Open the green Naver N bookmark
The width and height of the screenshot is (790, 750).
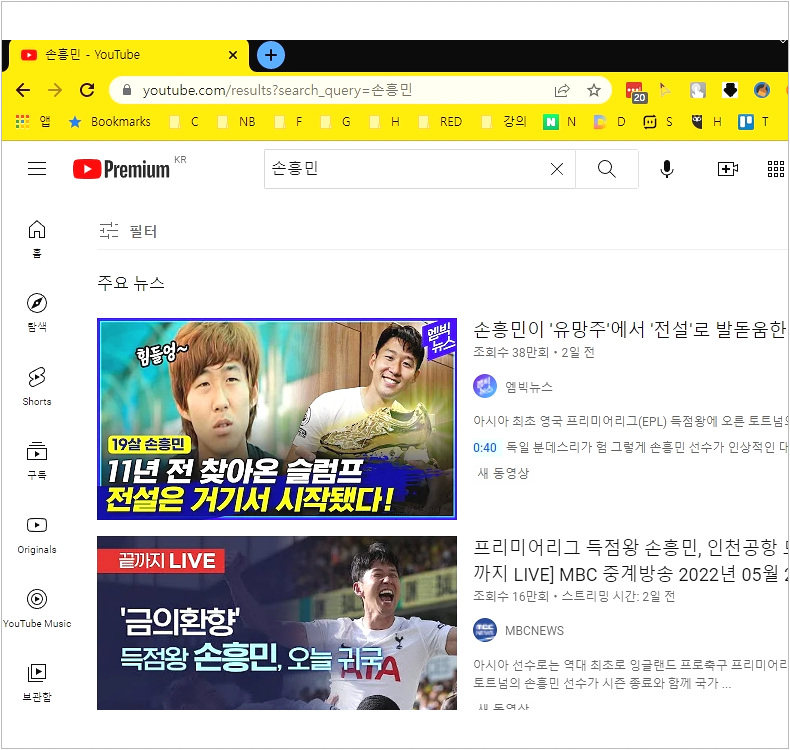(x=560, y=121)
